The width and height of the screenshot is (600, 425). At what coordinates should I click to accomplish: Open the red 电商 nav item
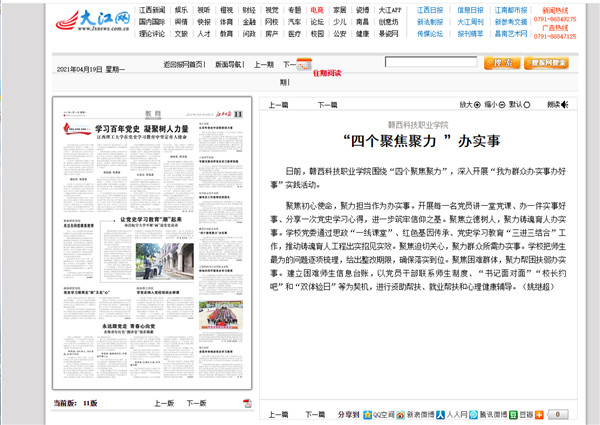tap(317, 10)
